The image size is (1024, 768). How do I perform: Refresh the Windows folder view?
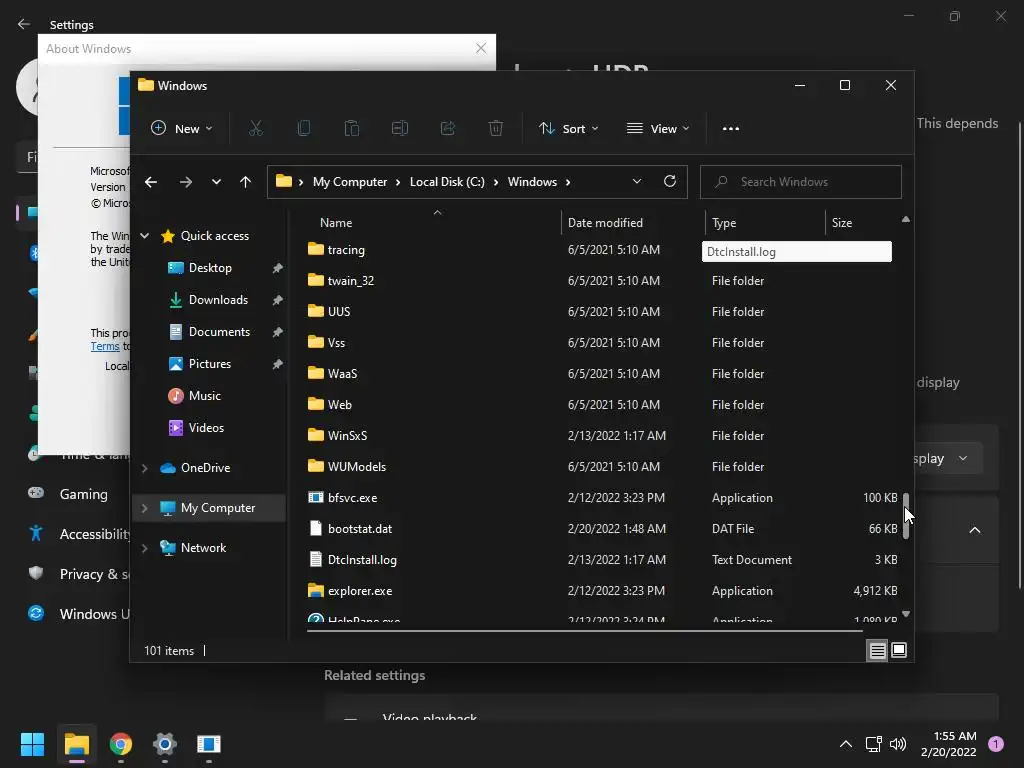[669, 182]
